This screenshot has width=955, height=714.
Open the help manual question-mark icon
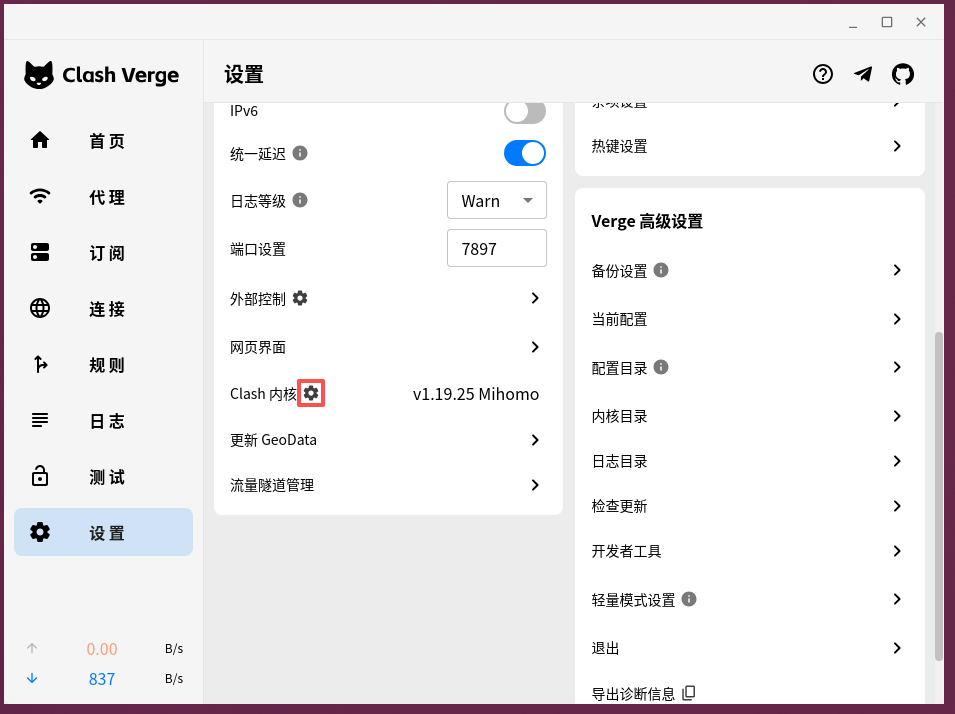(822, 74)
